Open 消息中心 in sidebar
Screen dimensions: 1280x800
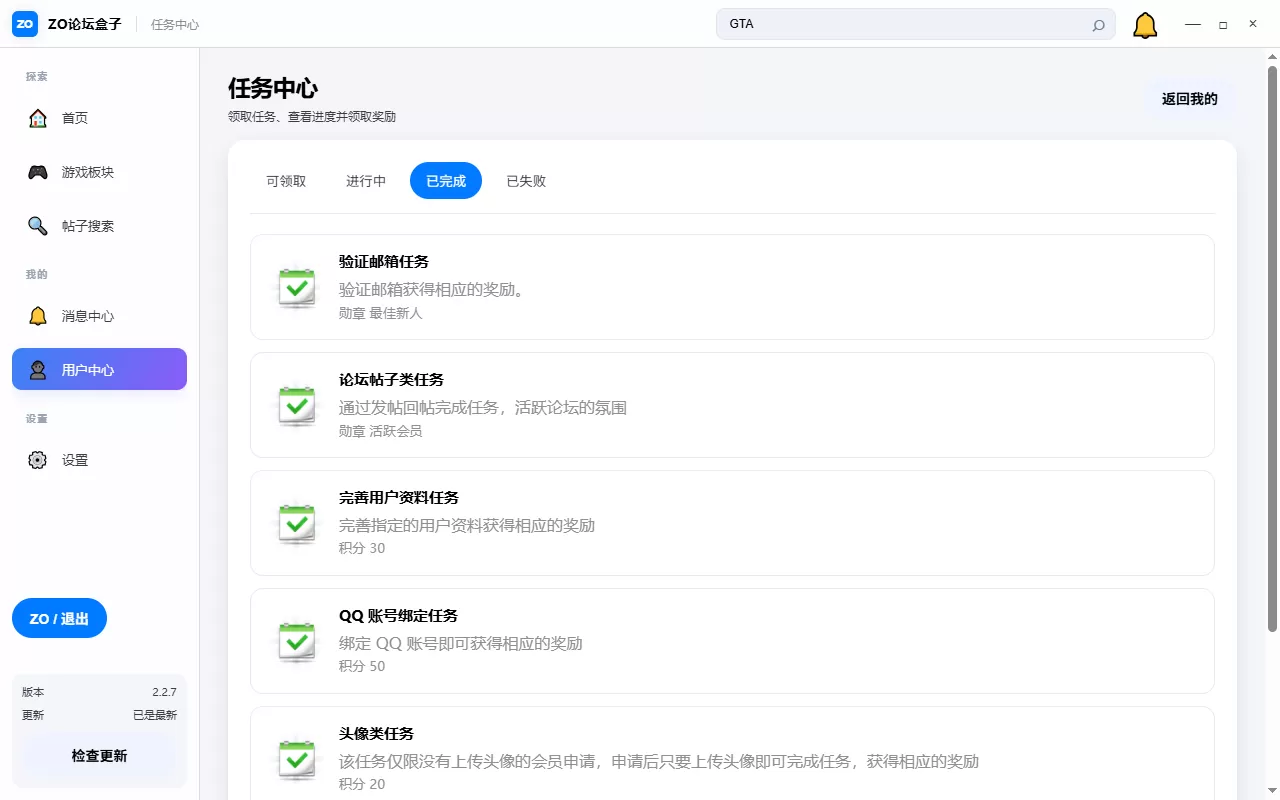99,316
